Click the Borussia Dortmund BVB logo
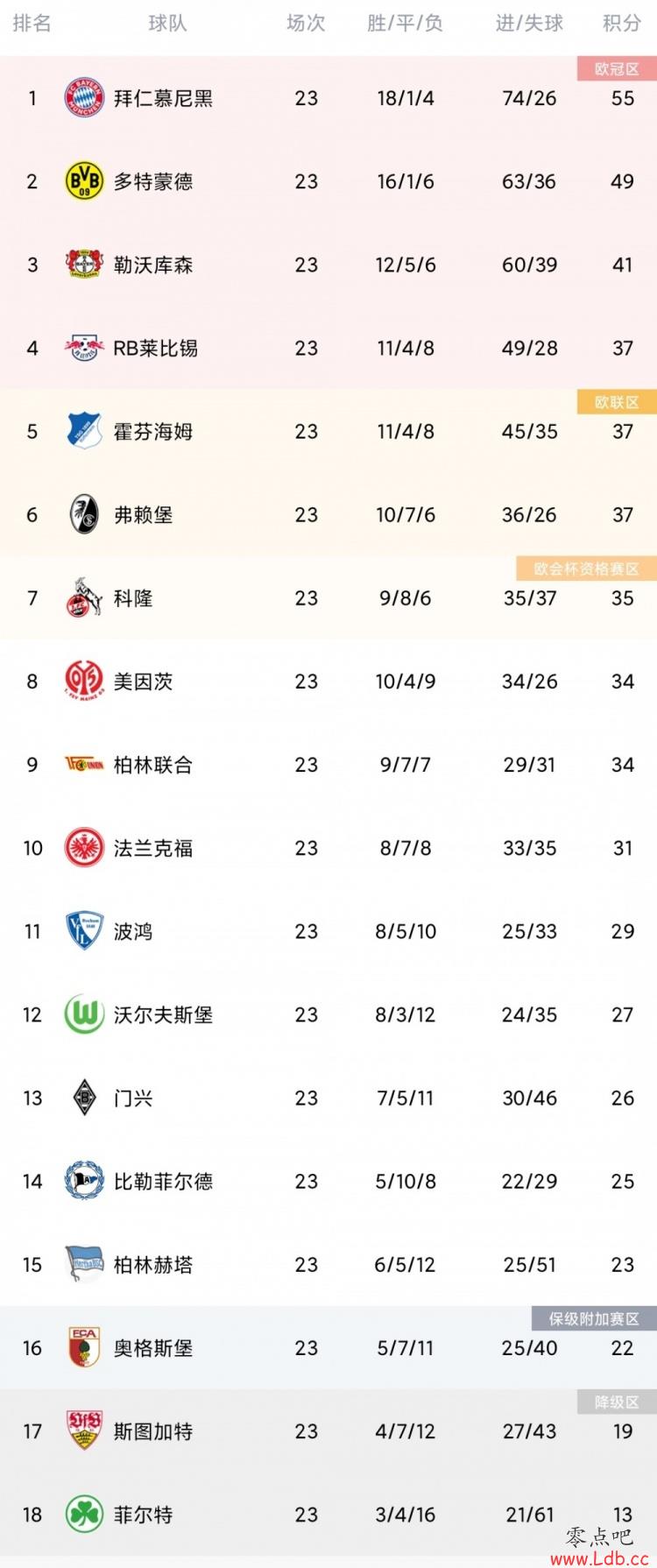This screenshot has height=1568, width=657. [85, 180]
